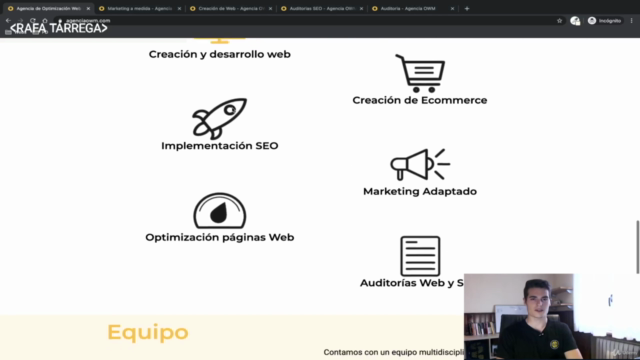Close the Marketing a medida tab
Image resolution: width=640 pixels, height=360 pixels.
[x=179, y=9]
